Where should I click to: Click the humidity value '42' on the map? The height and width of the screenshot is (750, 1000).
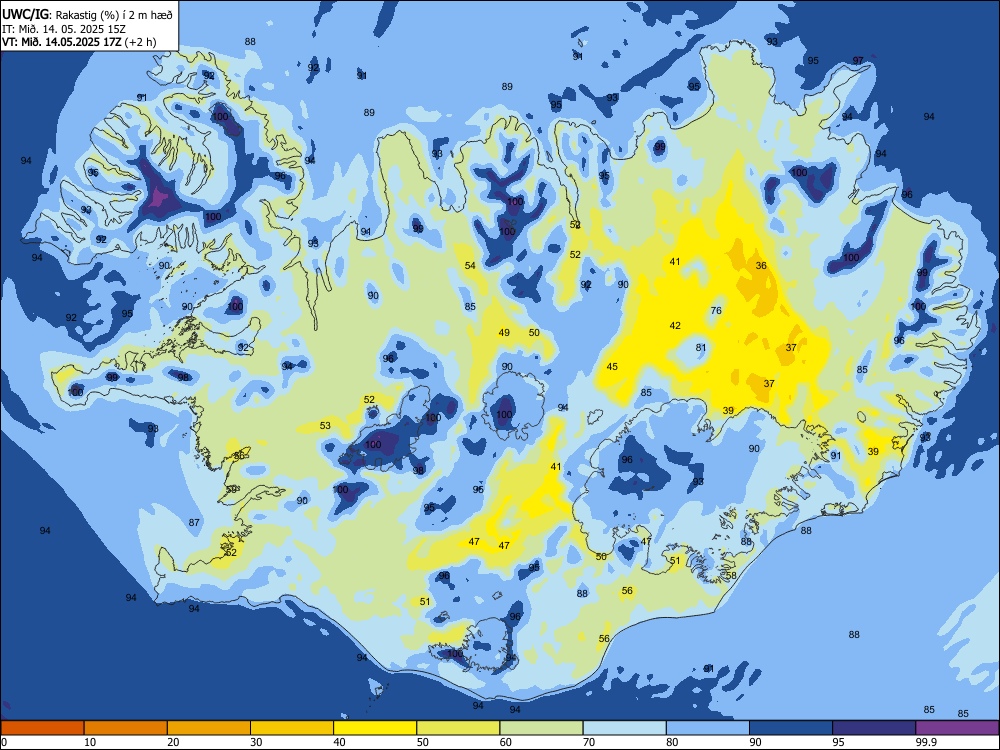[675, 326]
